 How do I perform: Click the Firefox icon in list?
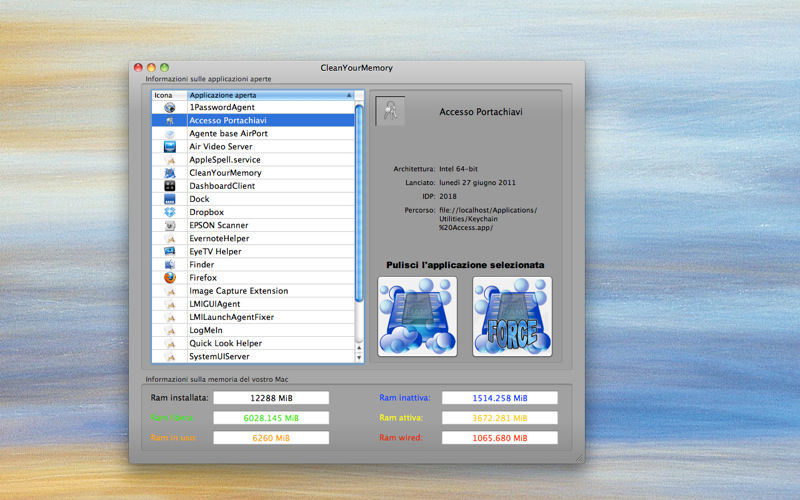[x=170, y=278]
